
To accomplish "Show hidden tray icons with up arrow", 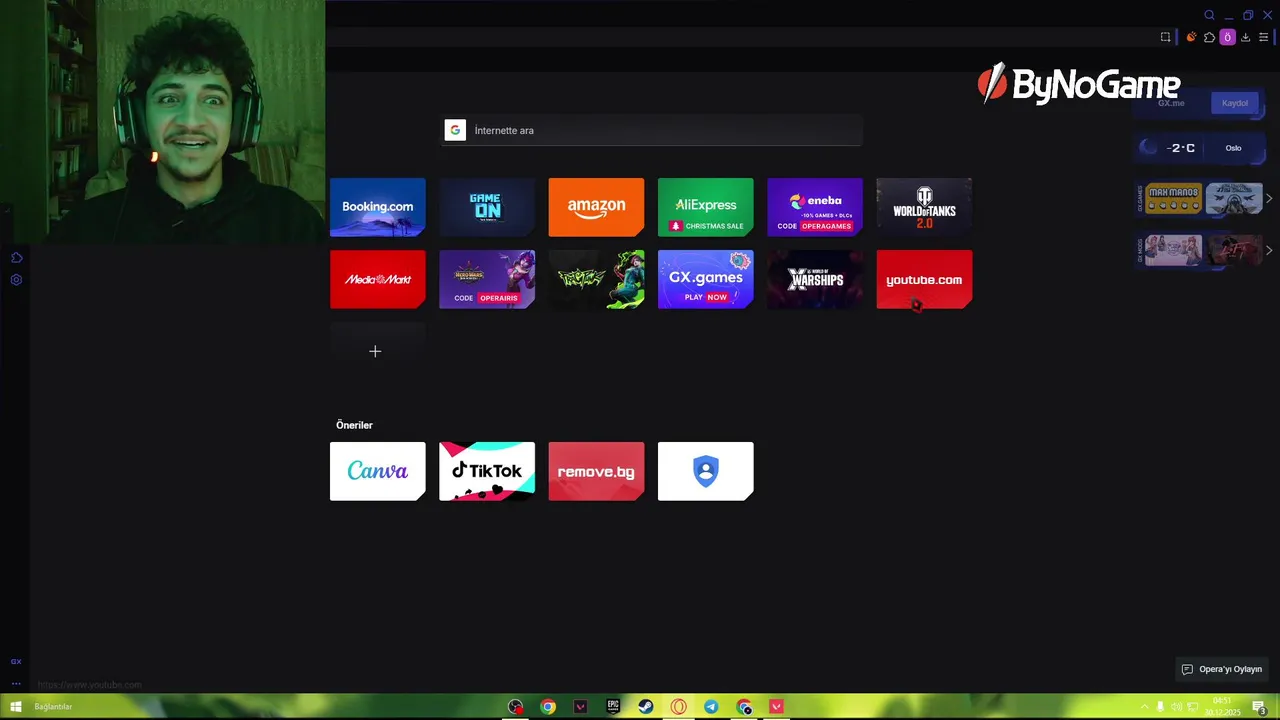I will (1144, 707).
